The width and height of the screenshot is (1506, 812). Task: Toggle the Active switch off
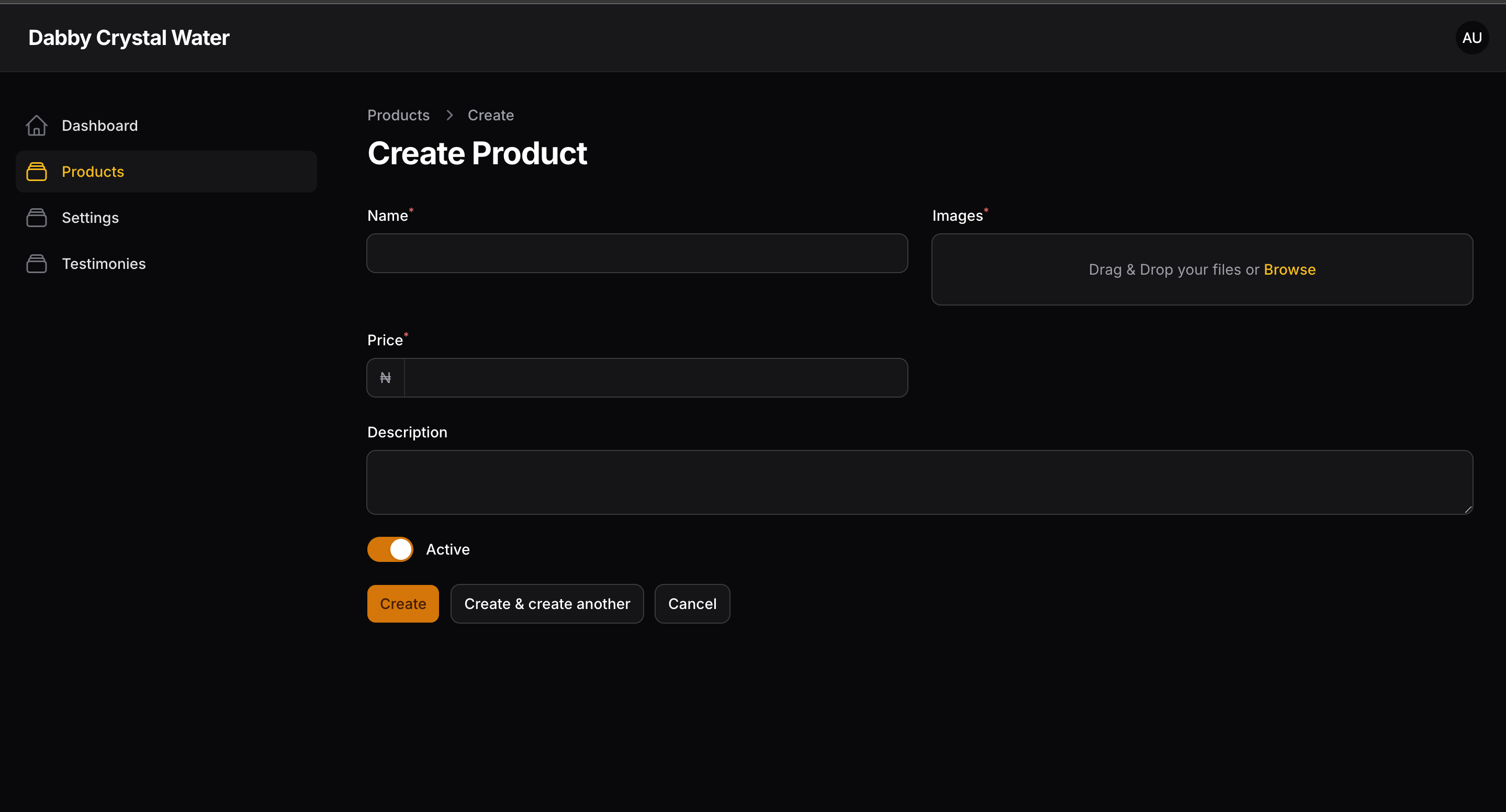click(390, 549)
